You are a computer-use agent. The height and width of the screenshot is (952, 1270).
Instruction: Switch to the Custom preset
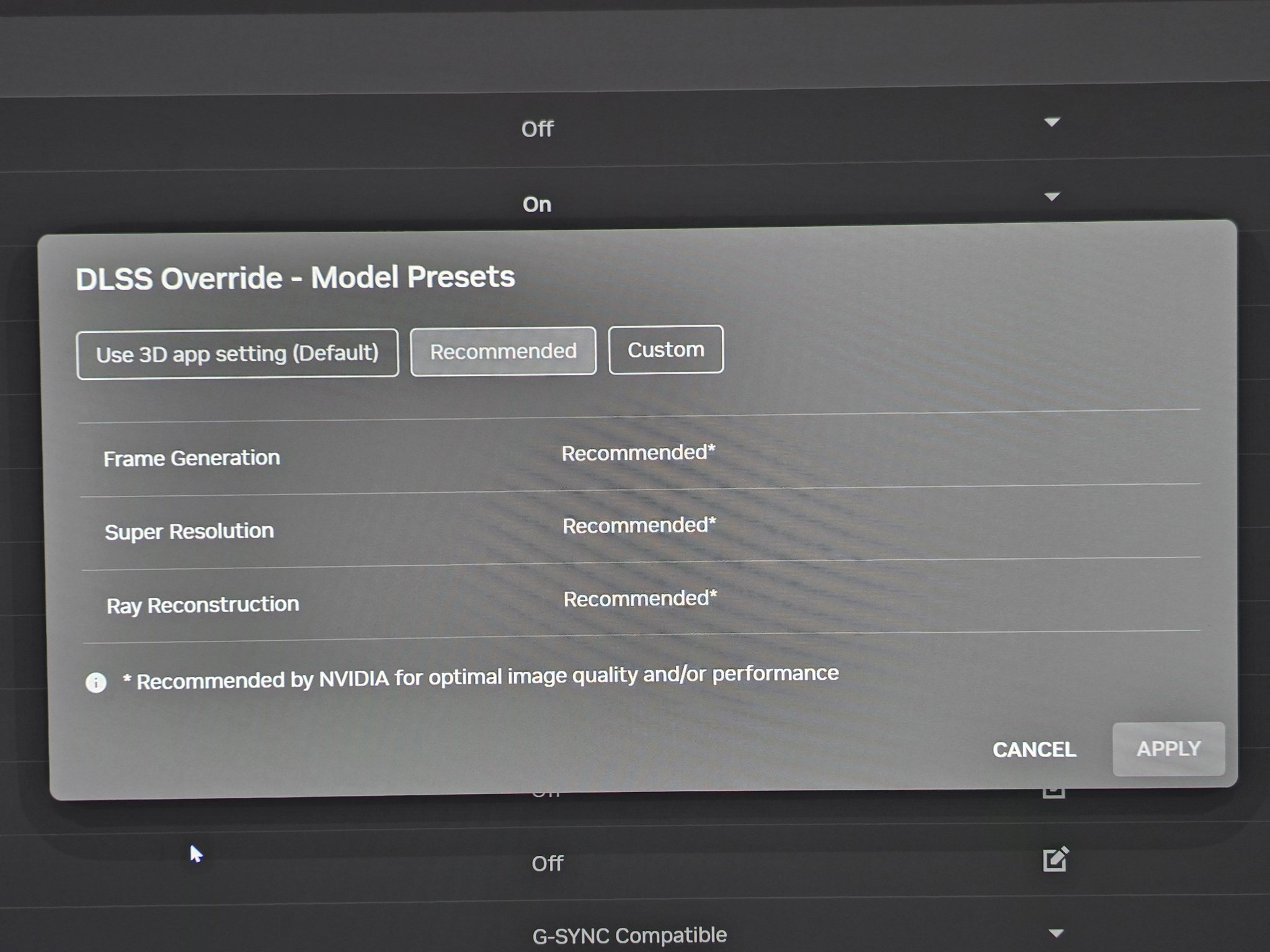pyautogui.click(x=666, y=350)
